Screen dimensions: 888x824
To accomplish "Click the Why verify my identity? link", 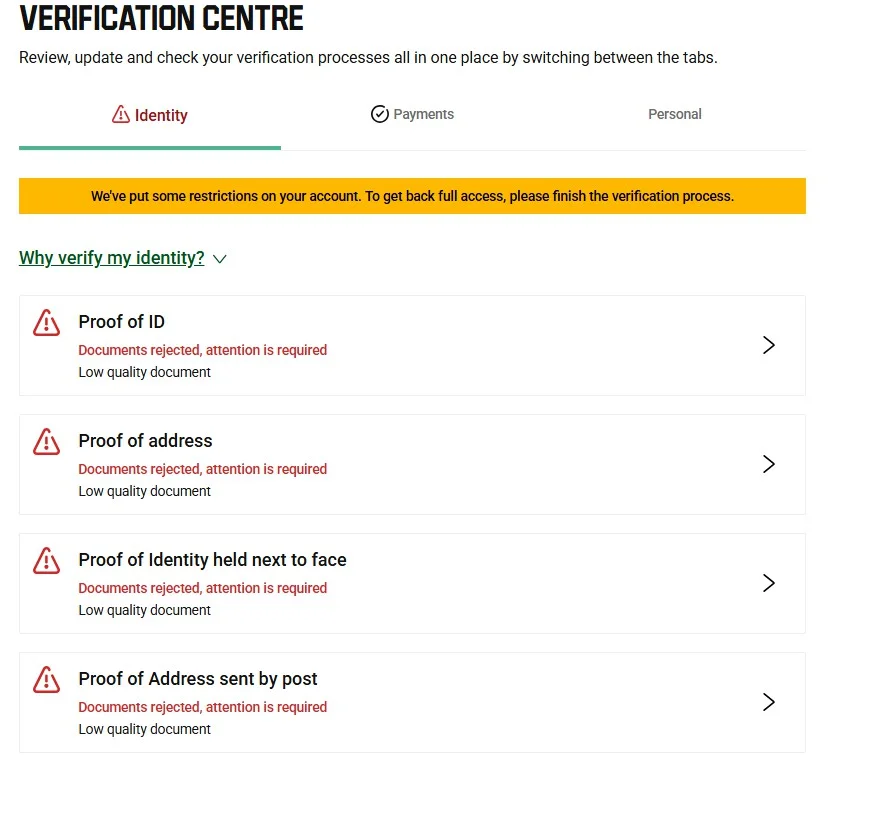I will [x=112, y=258].
